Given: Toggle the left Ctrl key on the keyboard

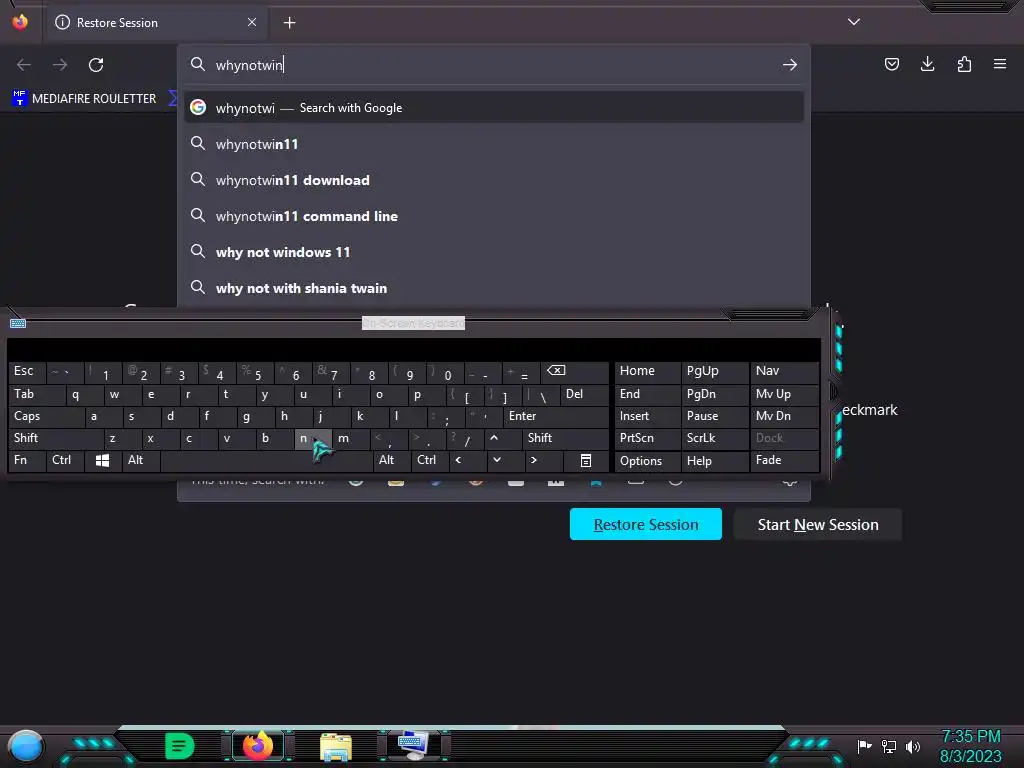Looking at the screenshot, I should [65, 460].
